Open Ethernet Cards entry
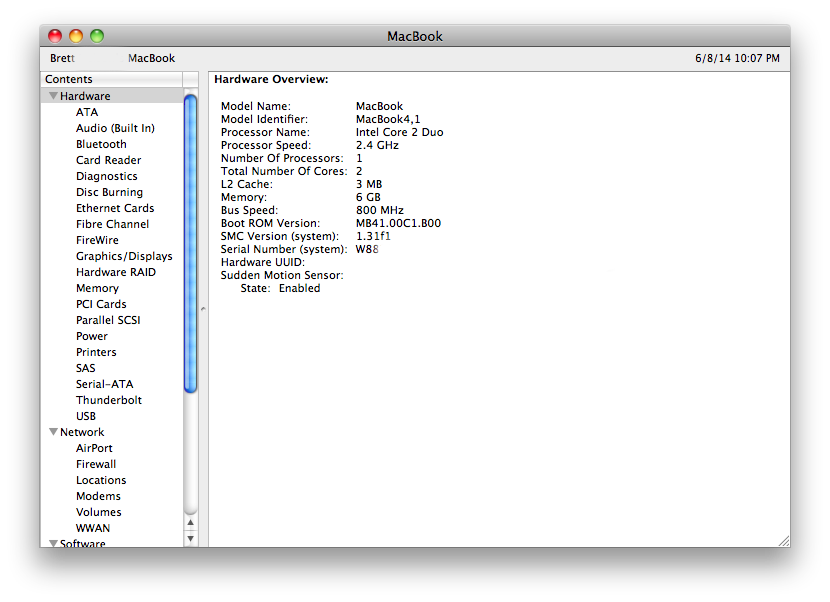This screenshot has height=602, width=830. [115, 208]
